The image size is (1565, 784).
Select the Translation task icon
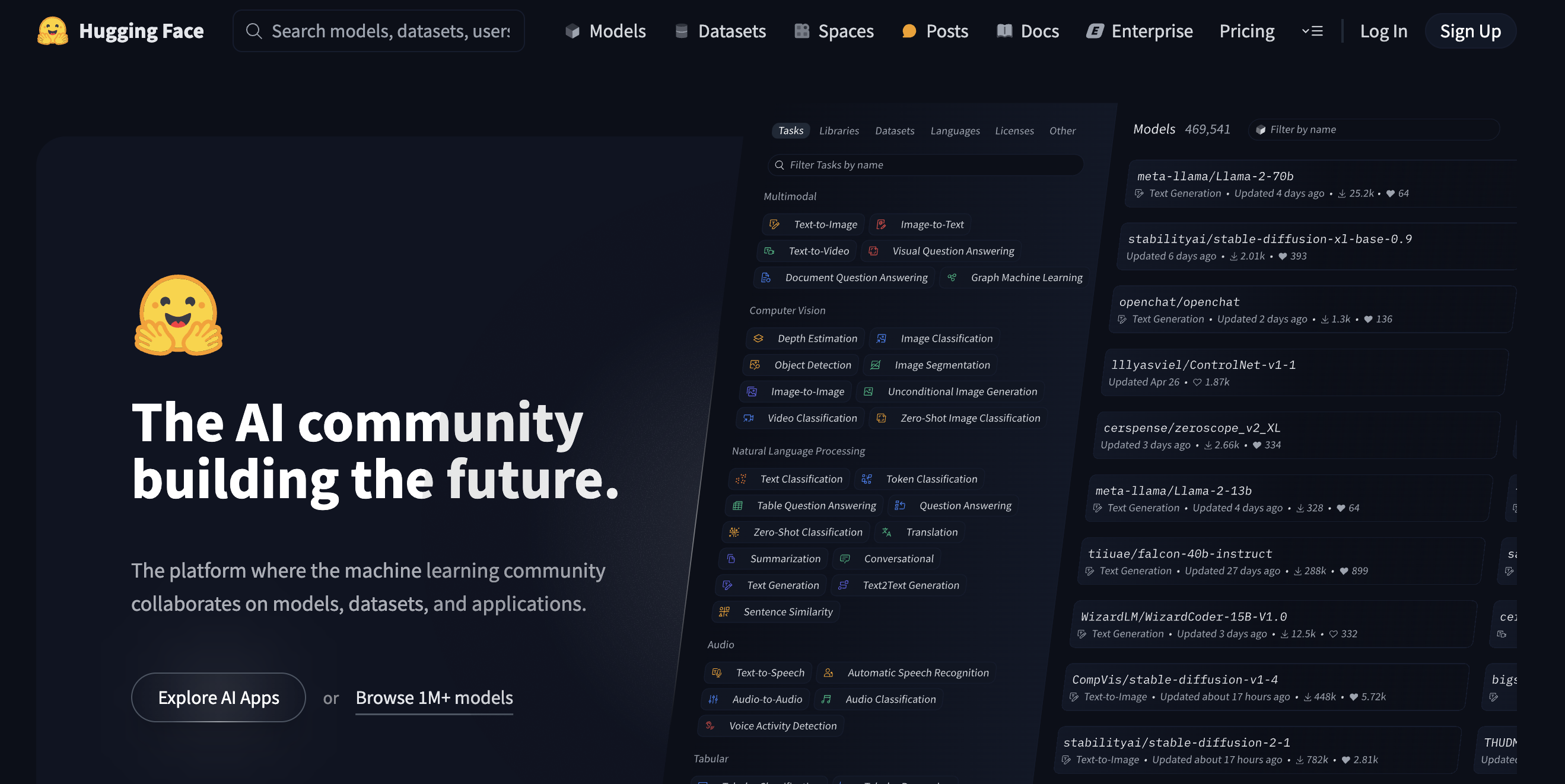[886, 532]
